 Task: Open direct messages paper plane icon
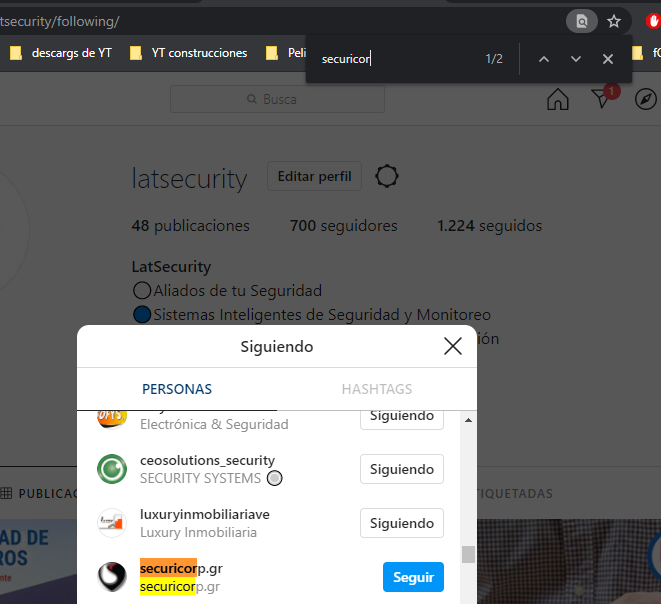(602, 99)
